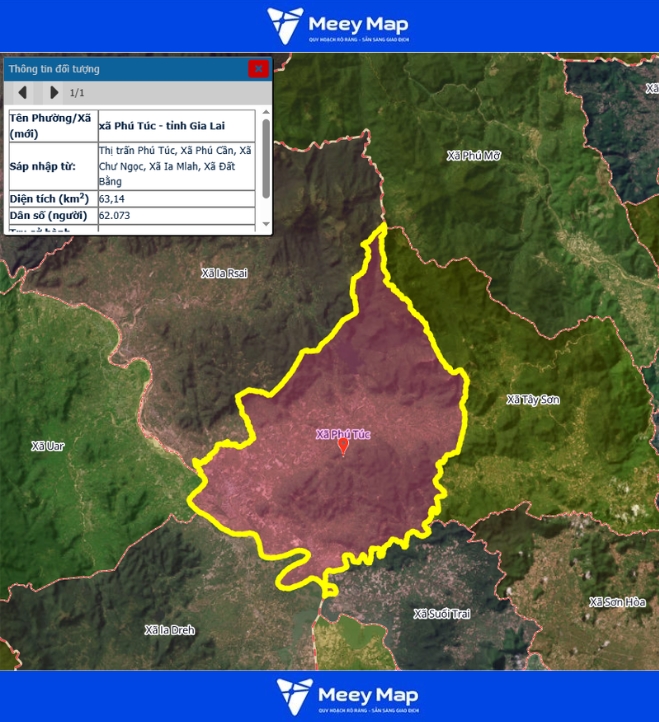Viewport: 659px width, 722px height.
Task: Select Xã Tây Sơn on the map
Action: pos(533,400)
